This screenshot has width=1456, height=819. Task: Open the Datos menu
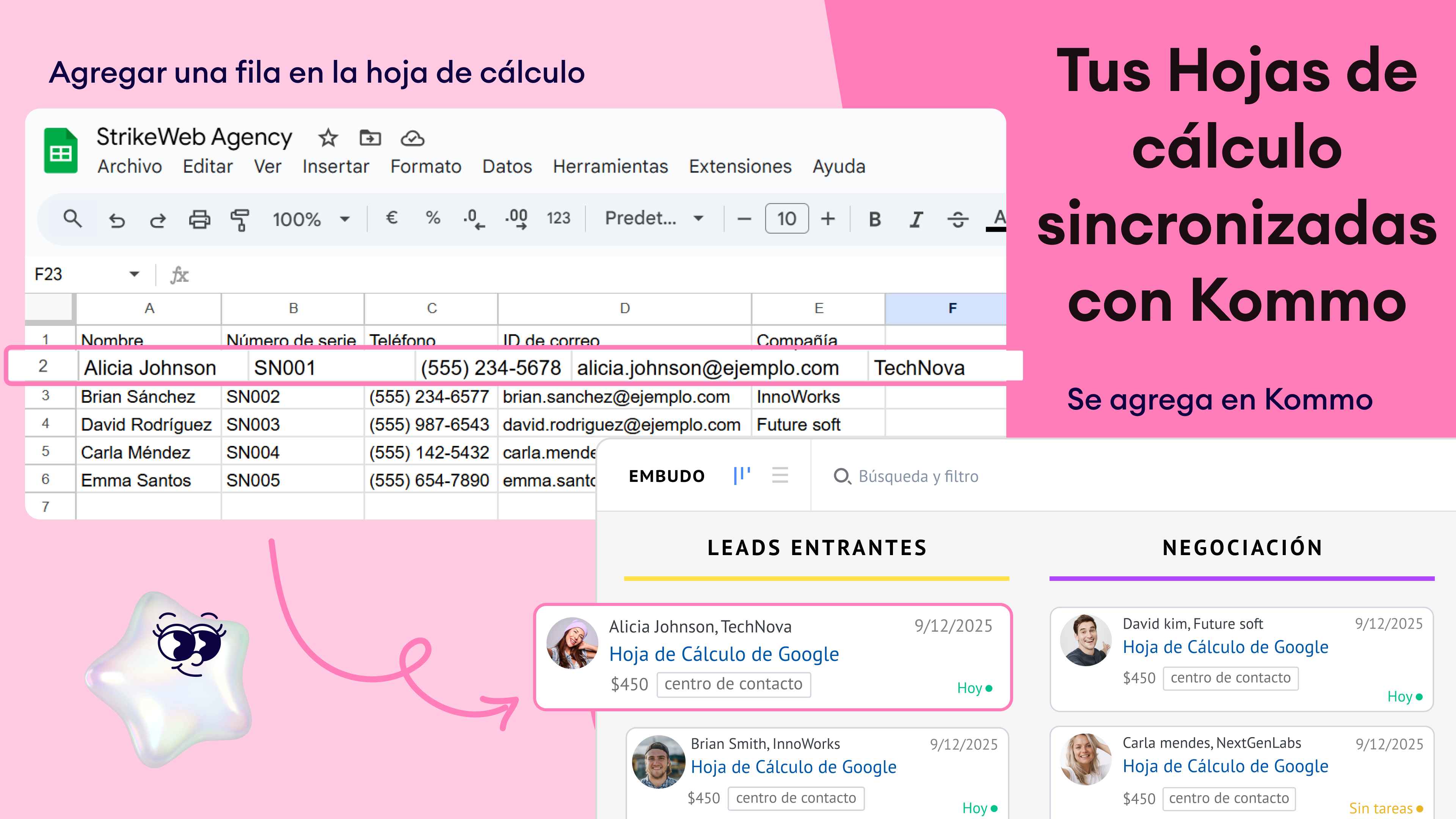[507, 167]
